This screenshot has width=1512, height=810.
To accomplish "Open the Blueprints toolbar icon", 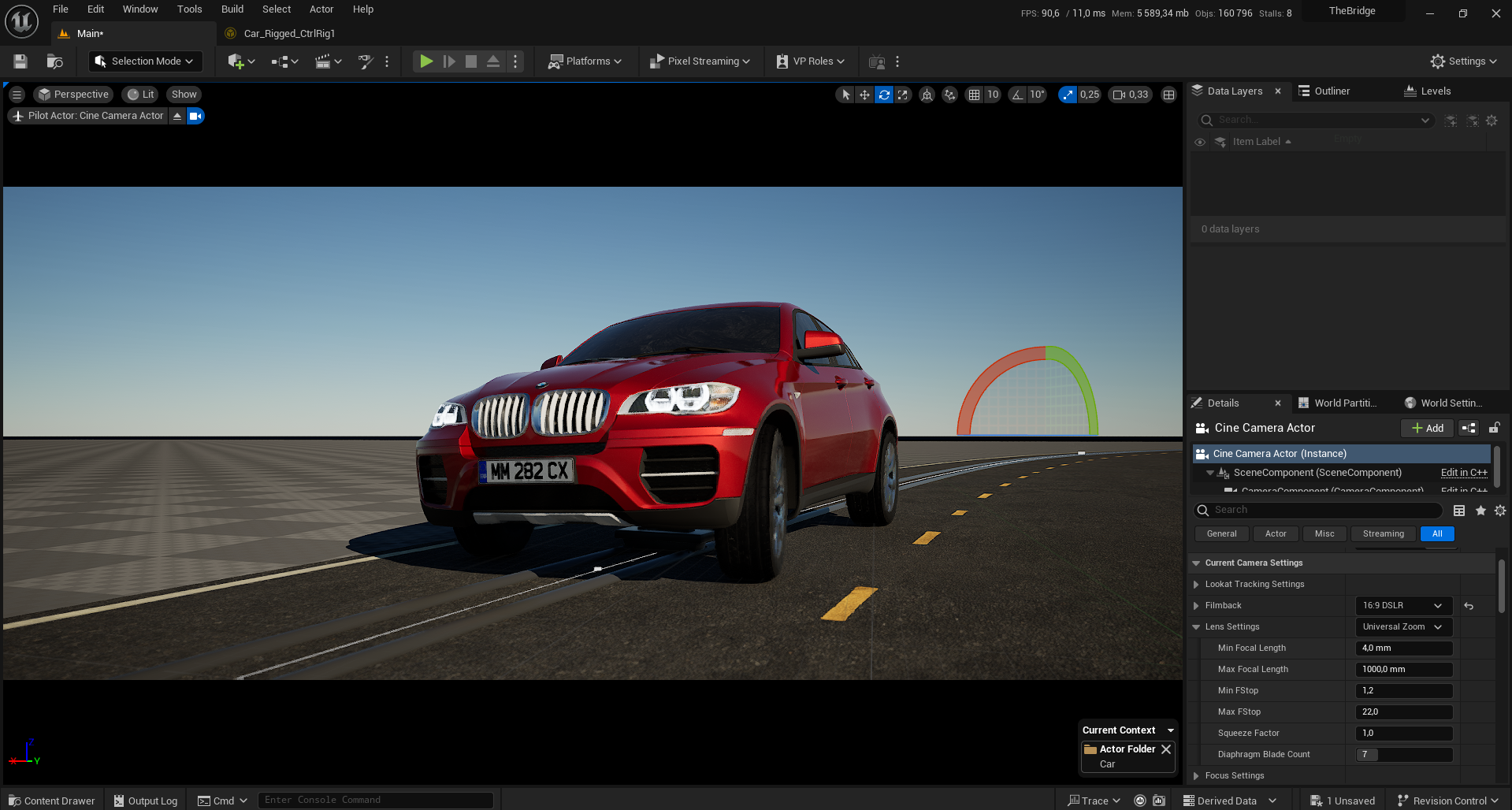I will [x=284, y=61].
